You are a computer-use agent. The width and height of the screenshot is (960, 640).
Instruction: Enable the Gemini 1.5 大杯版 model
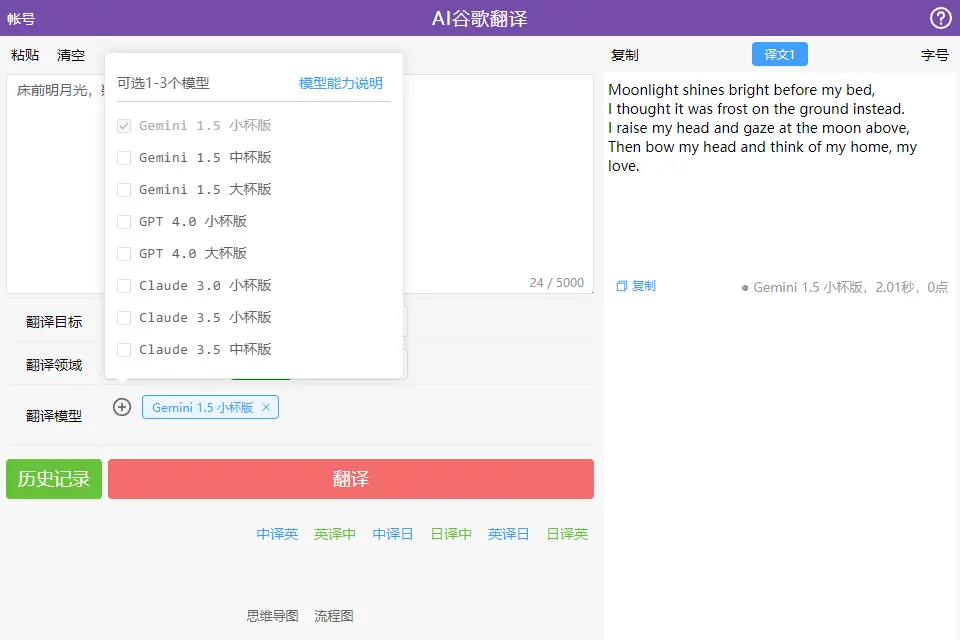125,189
